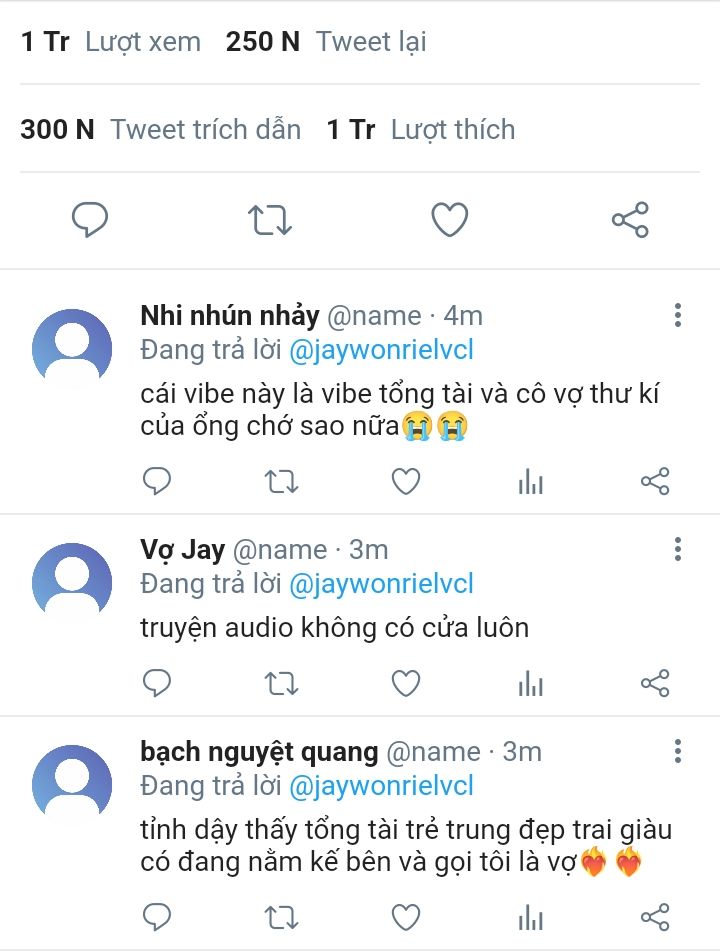Screen dimensions: 720x952
Task: Like Nhi nhún nhảy's reply
Action: point(405,482)
